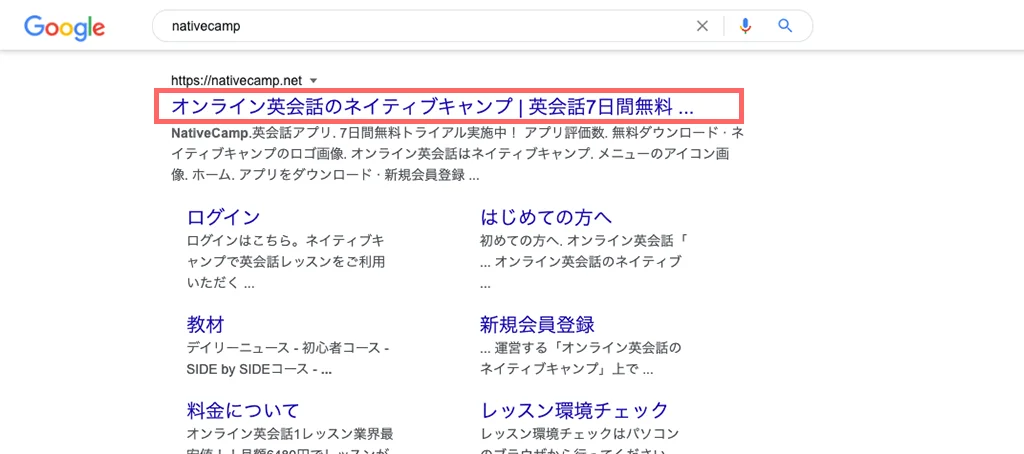This screenshot has height=454, width=1024.
Task: Go to the 教材 sitelink
Action: click(205, 325)
